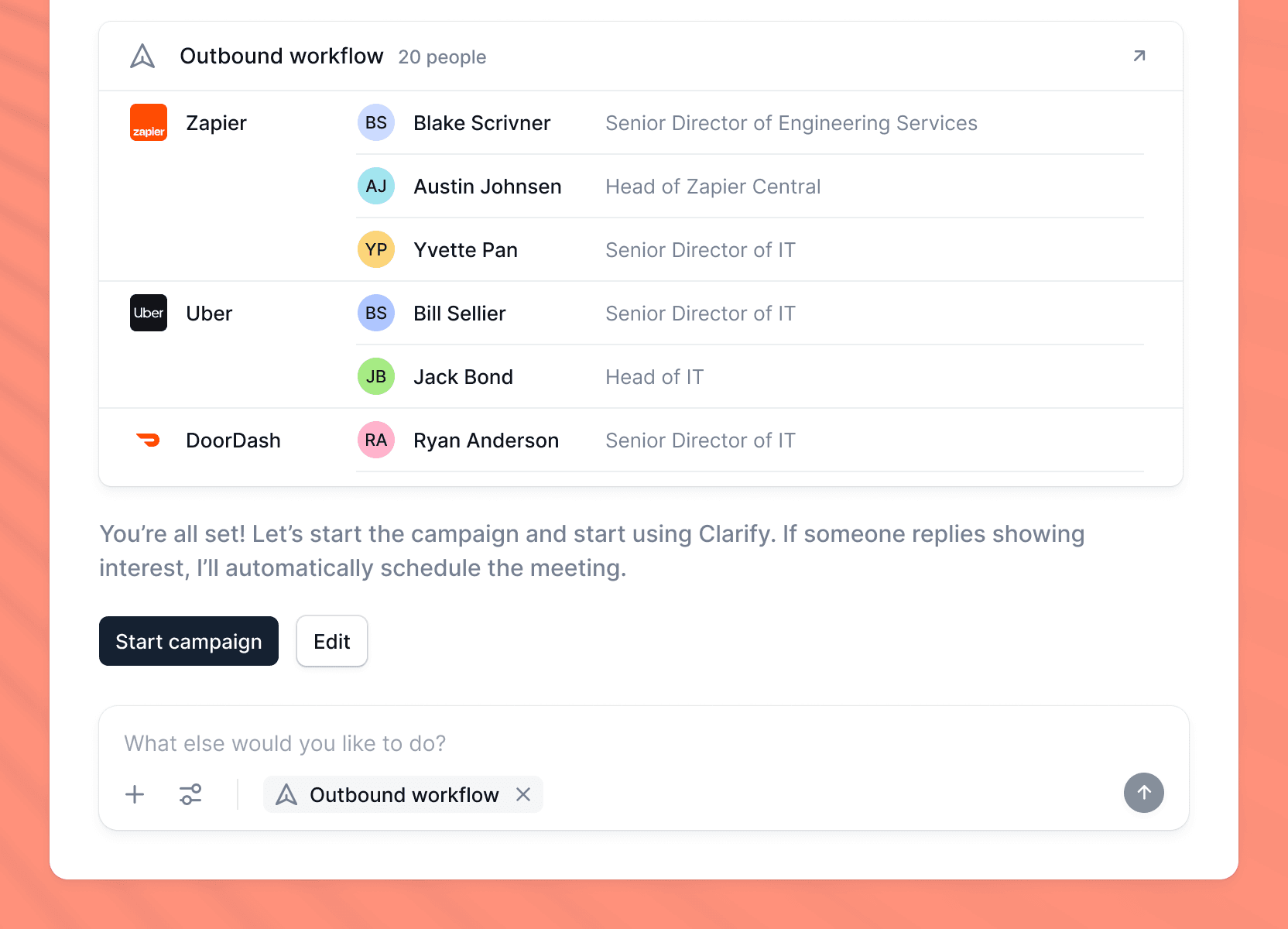Click the Uber company logo
The image size is (1288, 929).
(x=149, y=313)
